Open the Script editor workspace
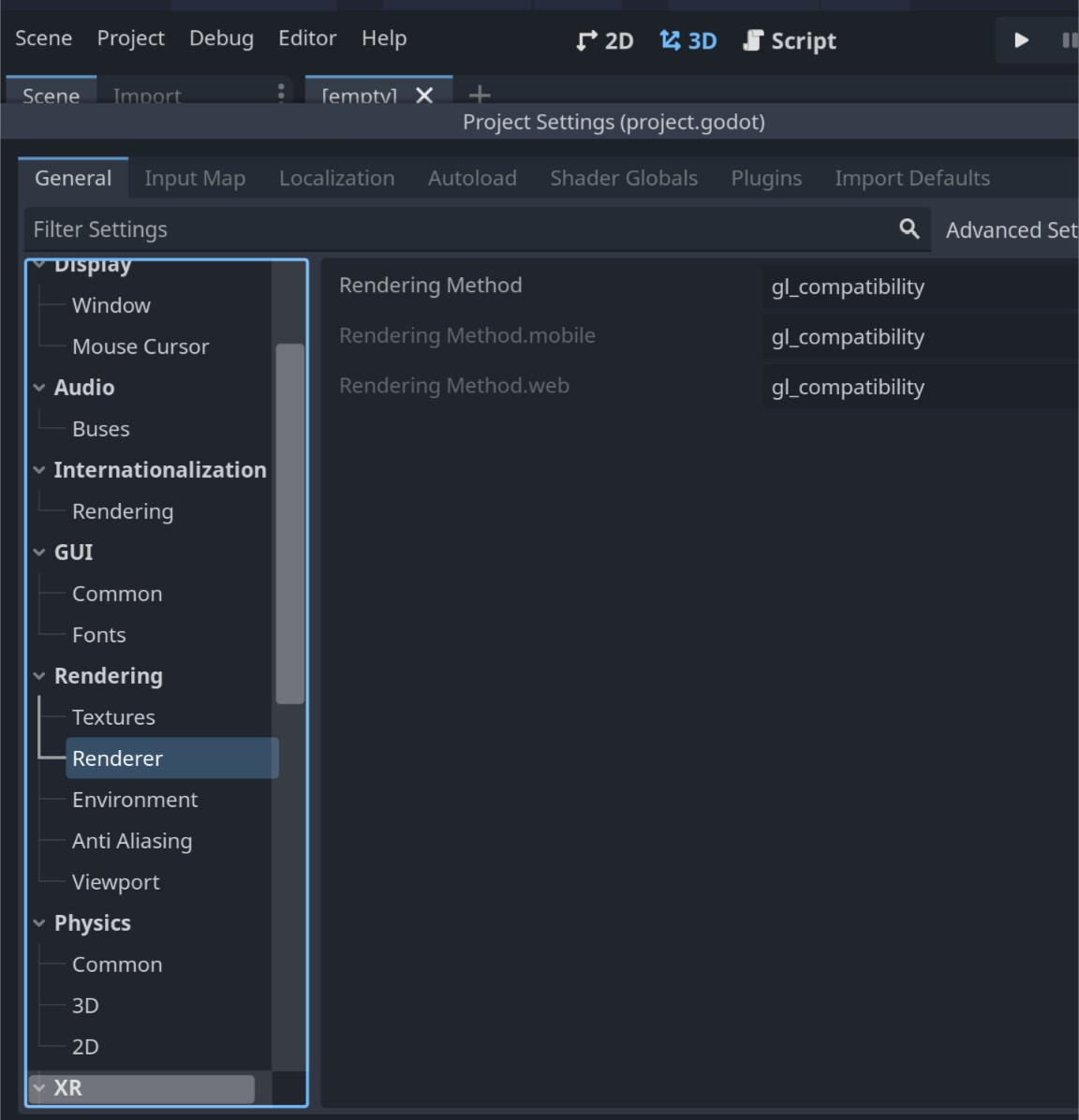Viewport: 1079px width, 1120px height. [789, 40]
